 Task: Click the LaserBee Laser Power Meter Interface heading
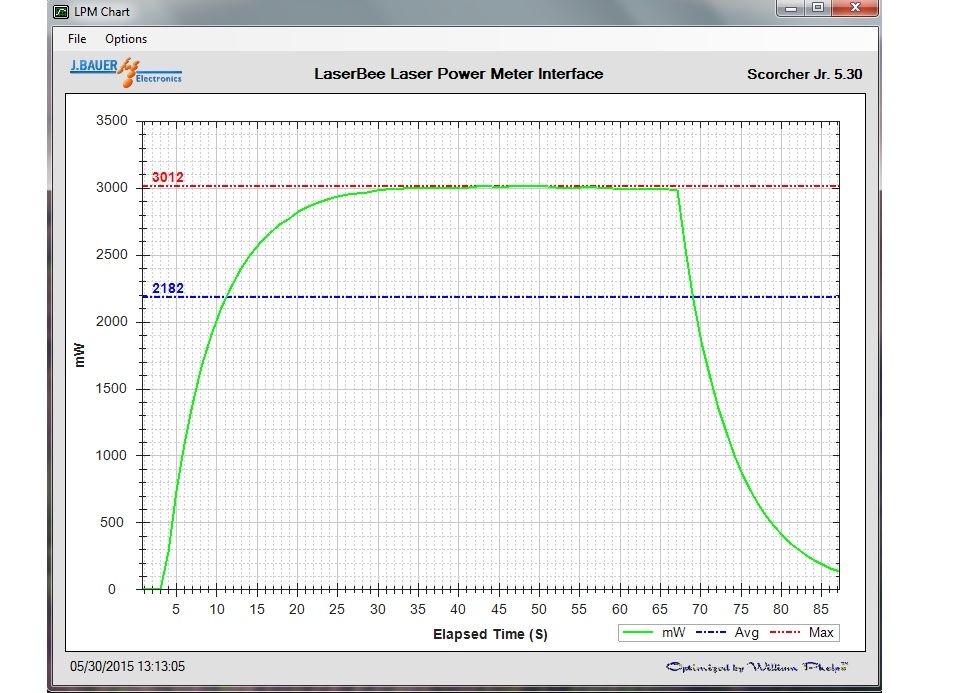(458, 74)
